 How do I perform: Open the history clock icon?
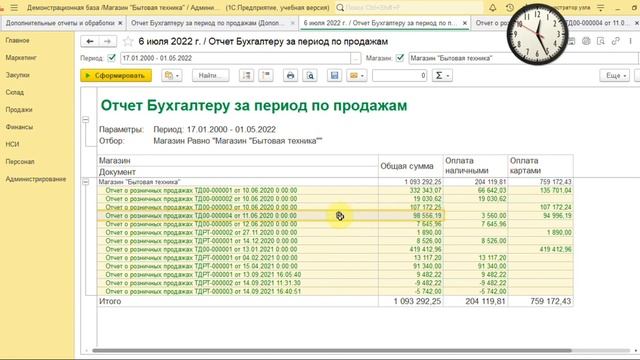[x=509, y=8]
